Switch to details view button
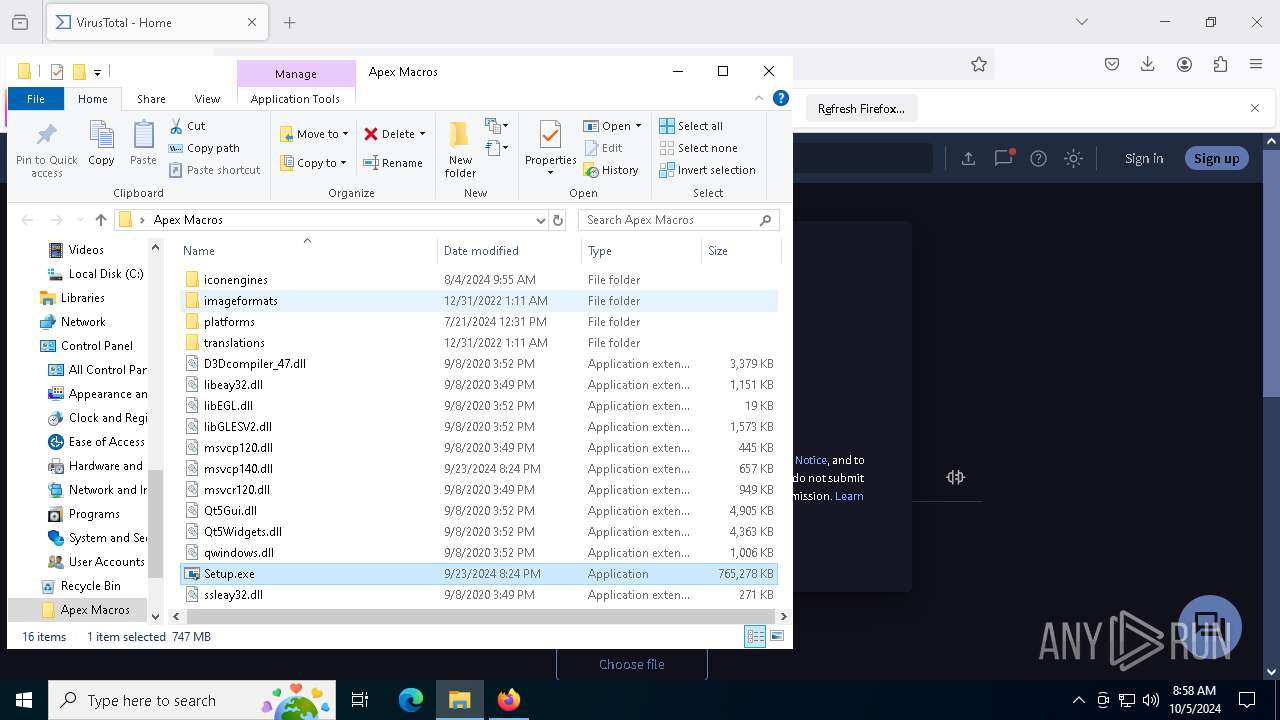 click(756, 636)
